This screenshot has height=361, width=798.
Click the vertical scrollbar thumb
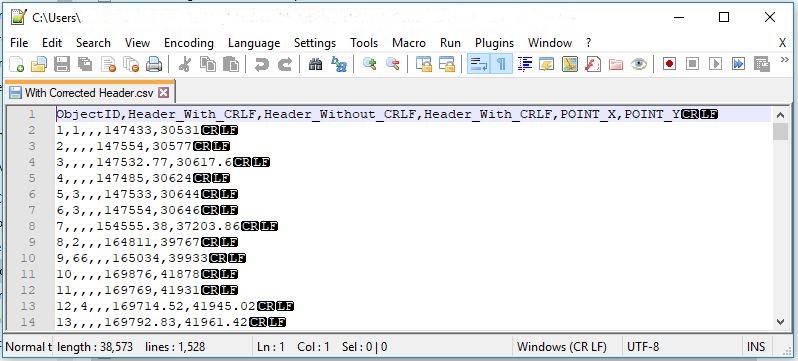coord(781,131)
